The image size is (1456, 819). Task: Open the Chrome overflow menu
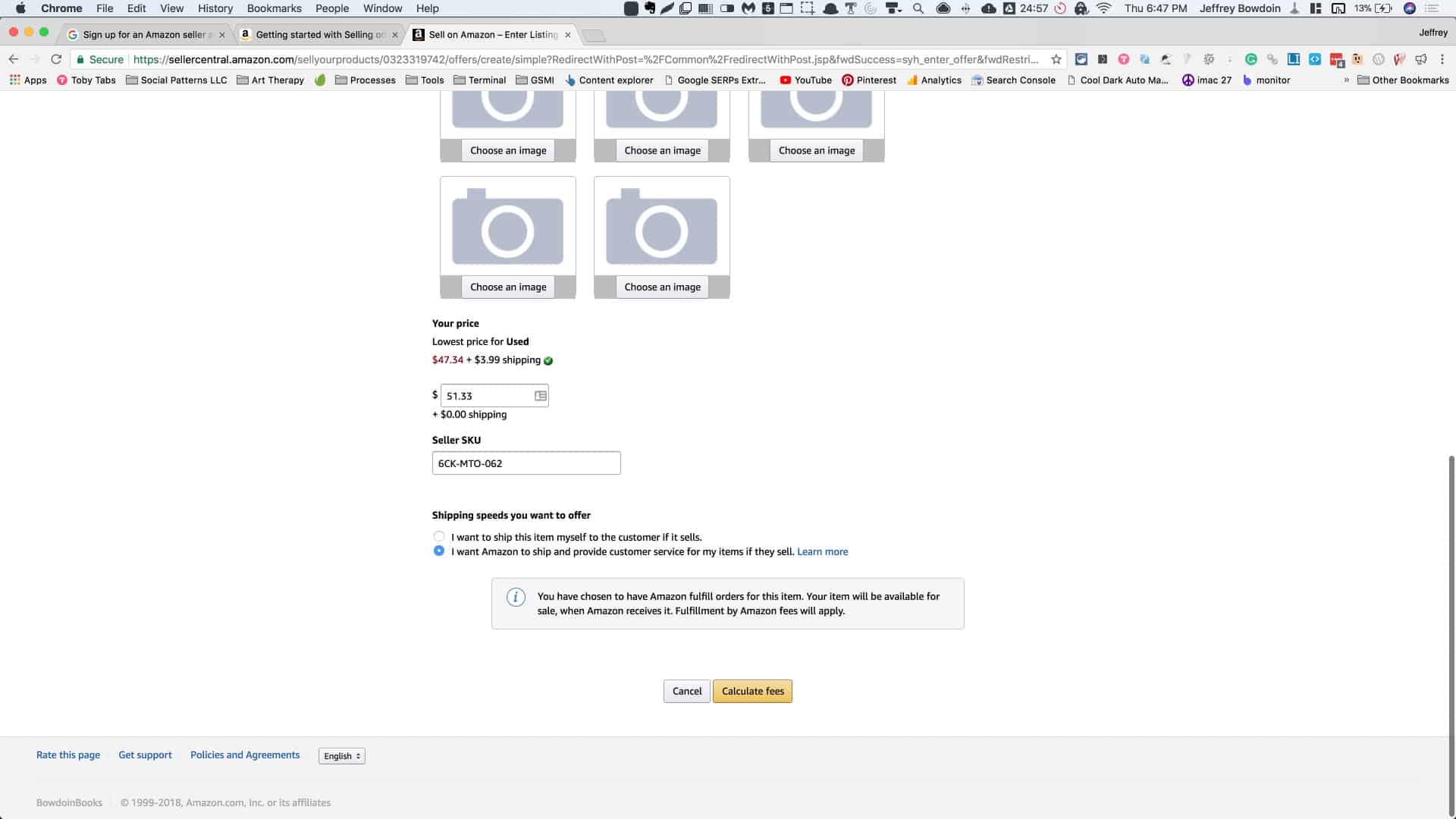point(1443,59)
